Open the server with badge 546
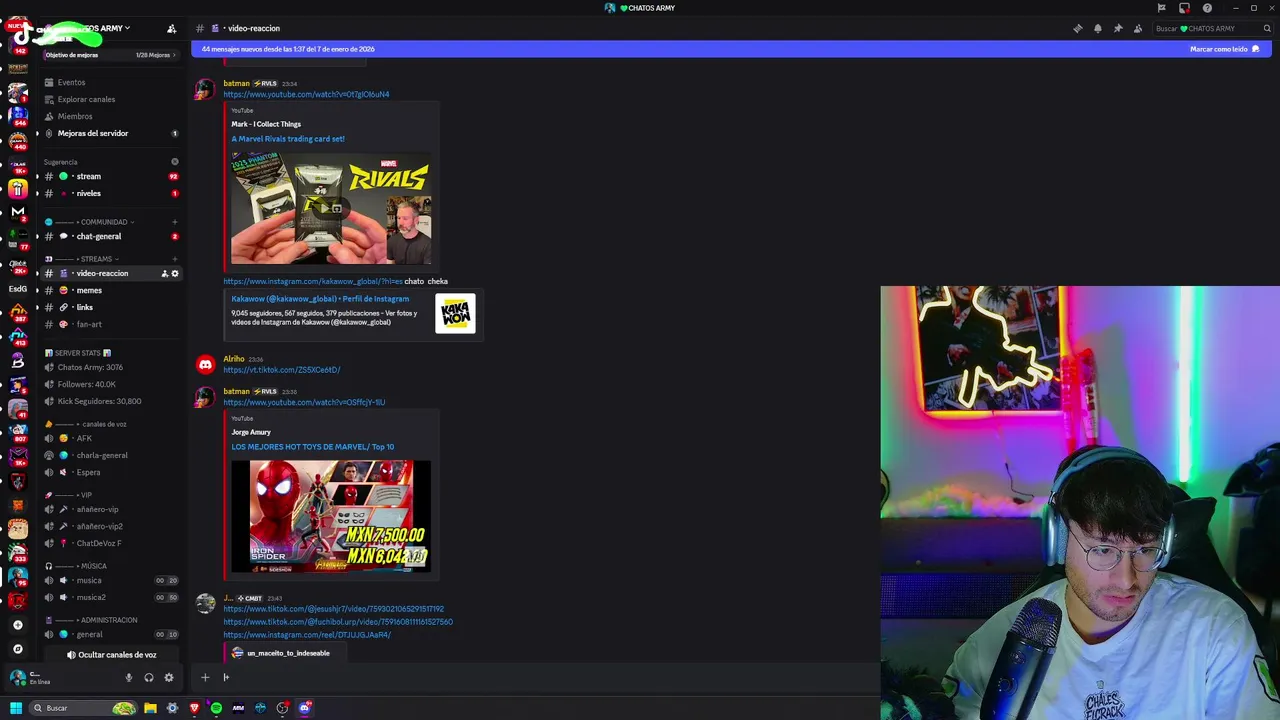 [18, 116]
